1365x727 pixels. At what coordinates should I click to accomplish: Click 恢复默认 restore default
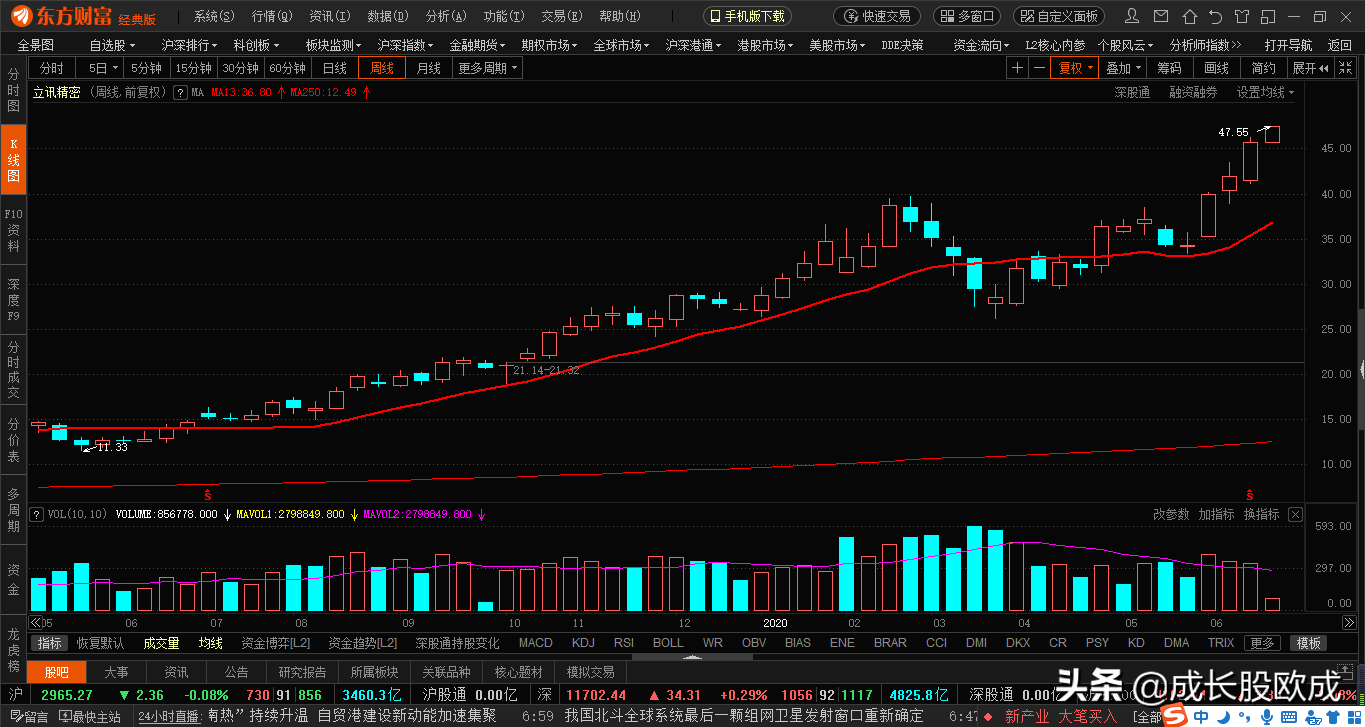click(x=101, y=643)
